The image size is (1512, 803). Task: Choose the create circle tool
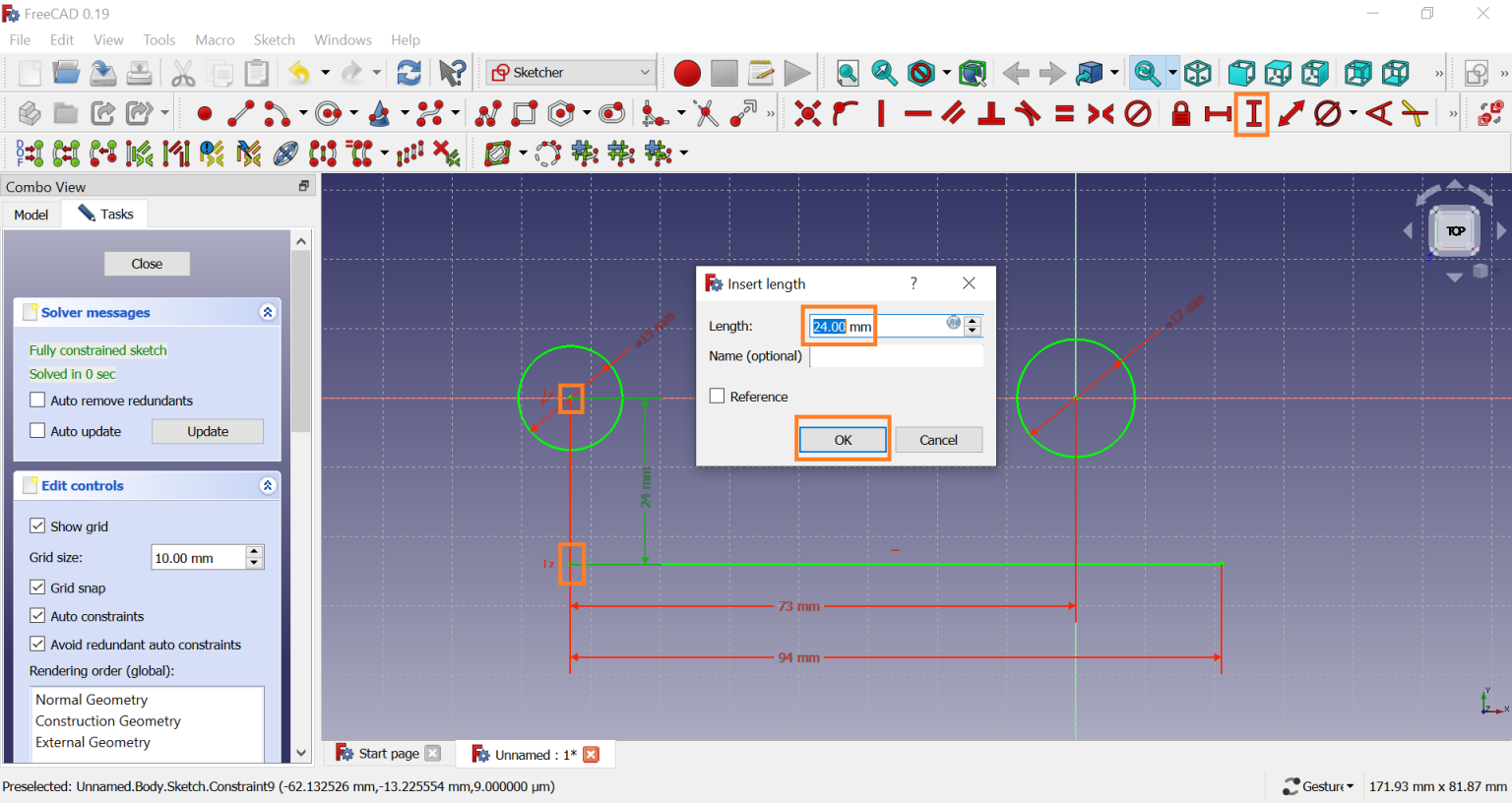pos(328,114)
